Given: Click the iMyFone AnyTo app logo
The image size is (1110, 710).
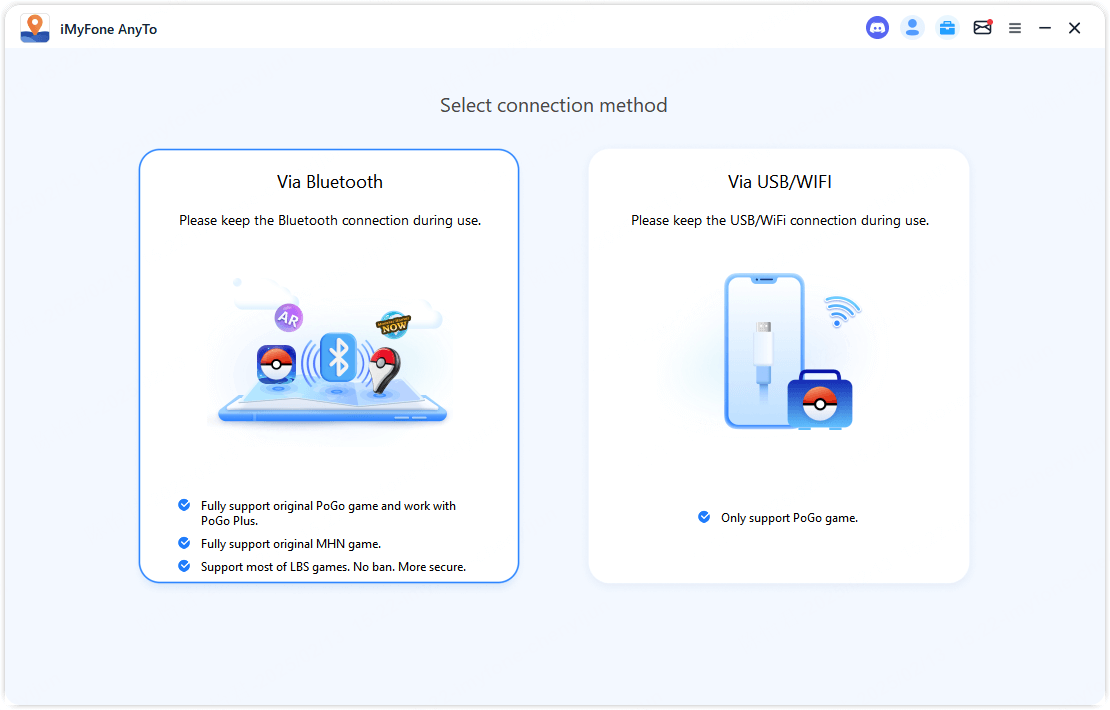Looking at the screenshot, I should [x=35, y=28].
